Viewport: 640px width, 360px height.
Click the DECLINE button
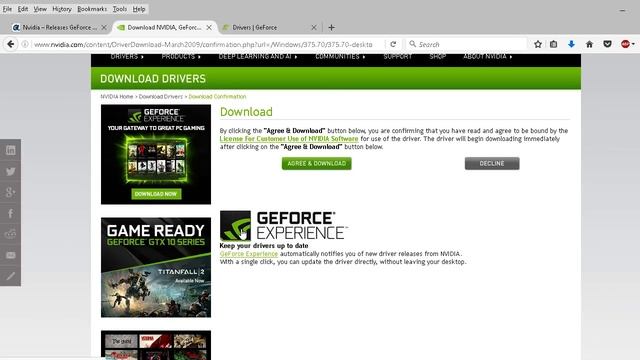(492, 163)
